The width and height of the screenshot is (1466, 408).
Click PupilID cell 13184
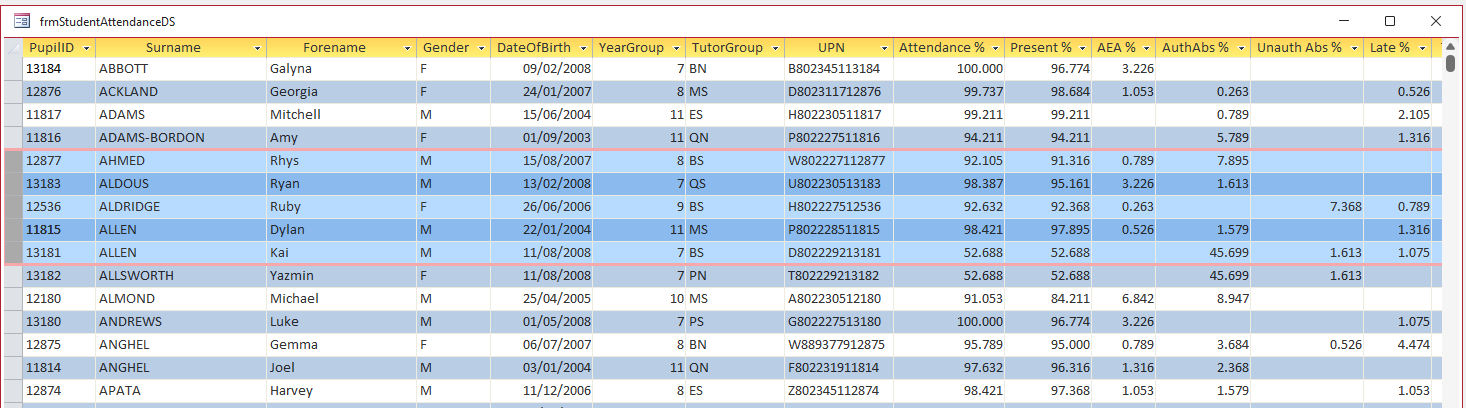58,69
